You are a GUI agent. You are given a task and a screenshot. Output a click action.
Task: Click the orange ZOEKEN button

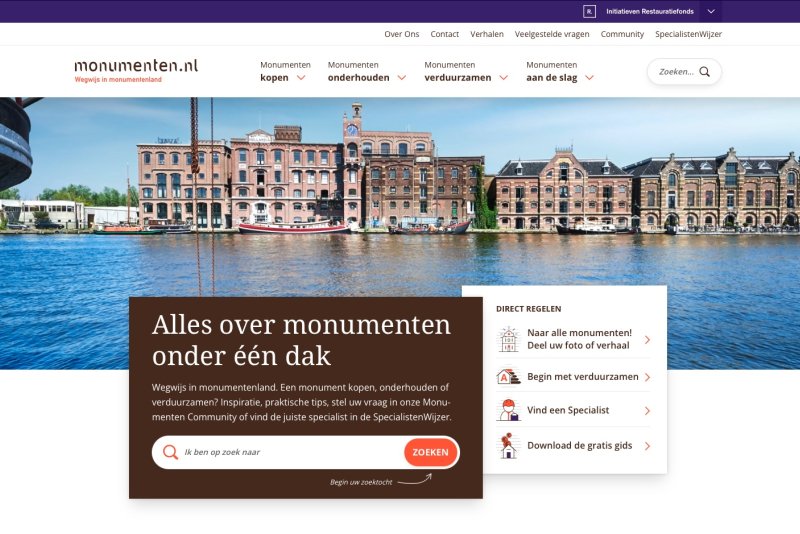click(x=431, y=452)
